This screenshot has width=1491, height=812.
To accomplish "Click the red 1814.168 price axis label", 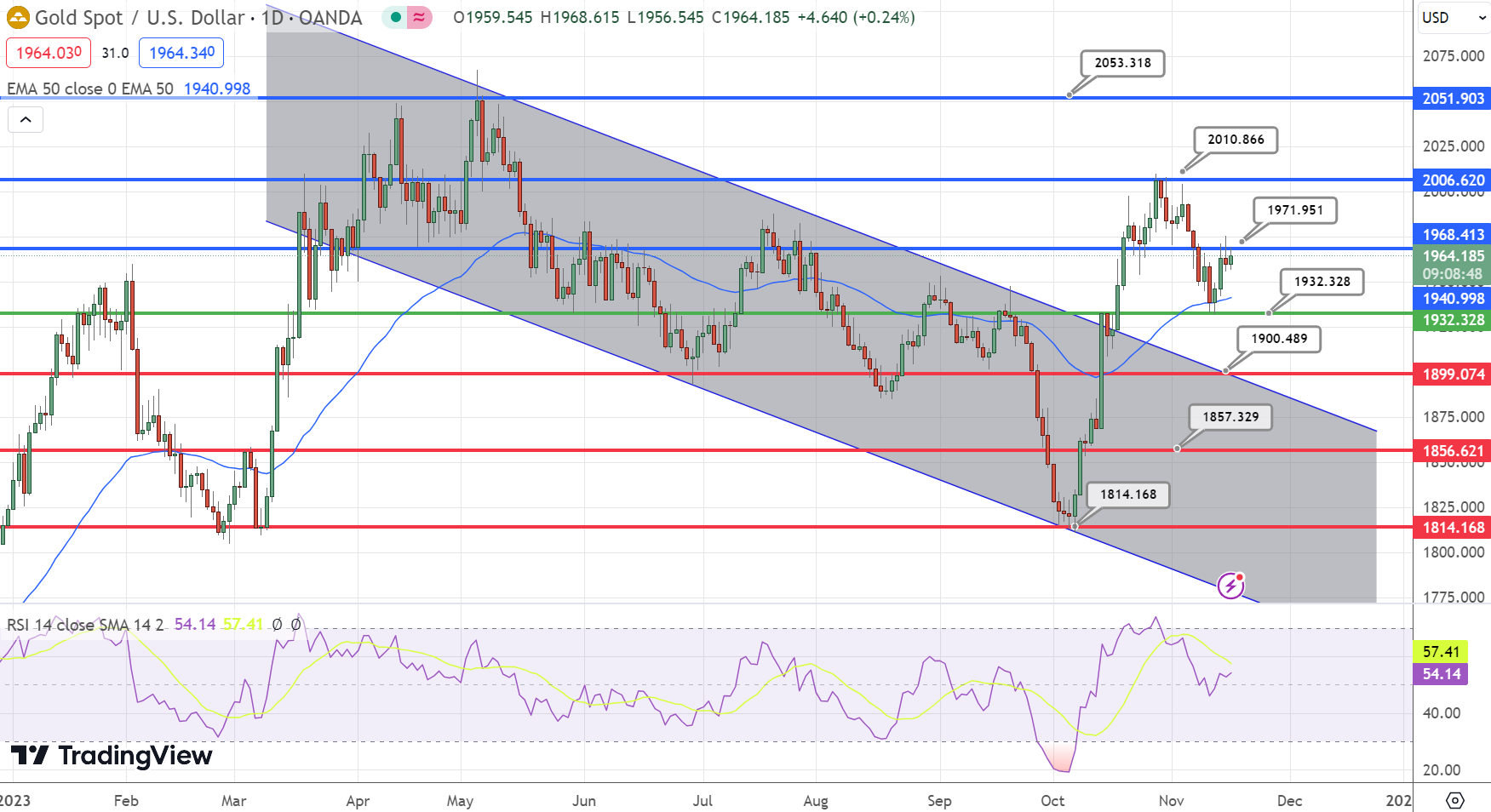I will click(x=1452, y=528).
